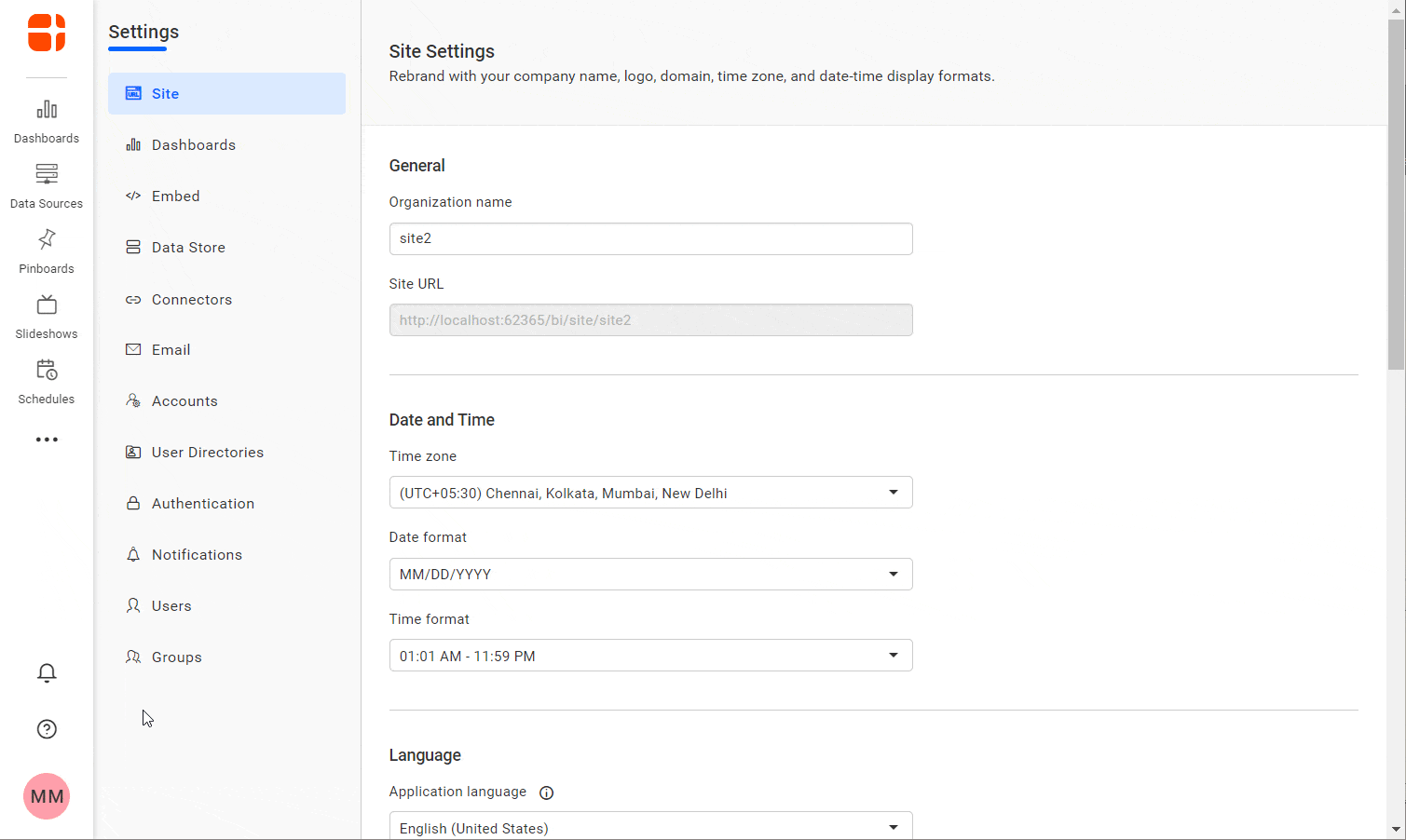The width and height of the screenshot is (1406, 840).
Task: Open the Time format combo box
Action: click(650, 656)
